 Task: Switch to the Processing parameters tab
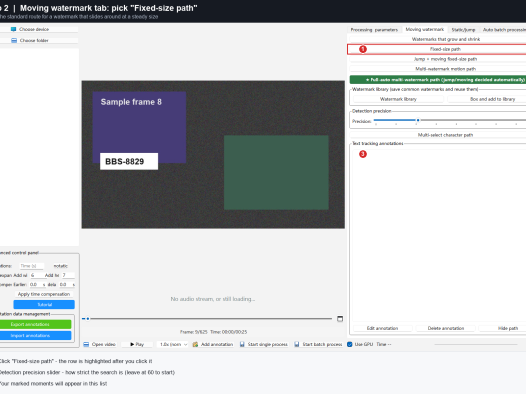point(374,30)
